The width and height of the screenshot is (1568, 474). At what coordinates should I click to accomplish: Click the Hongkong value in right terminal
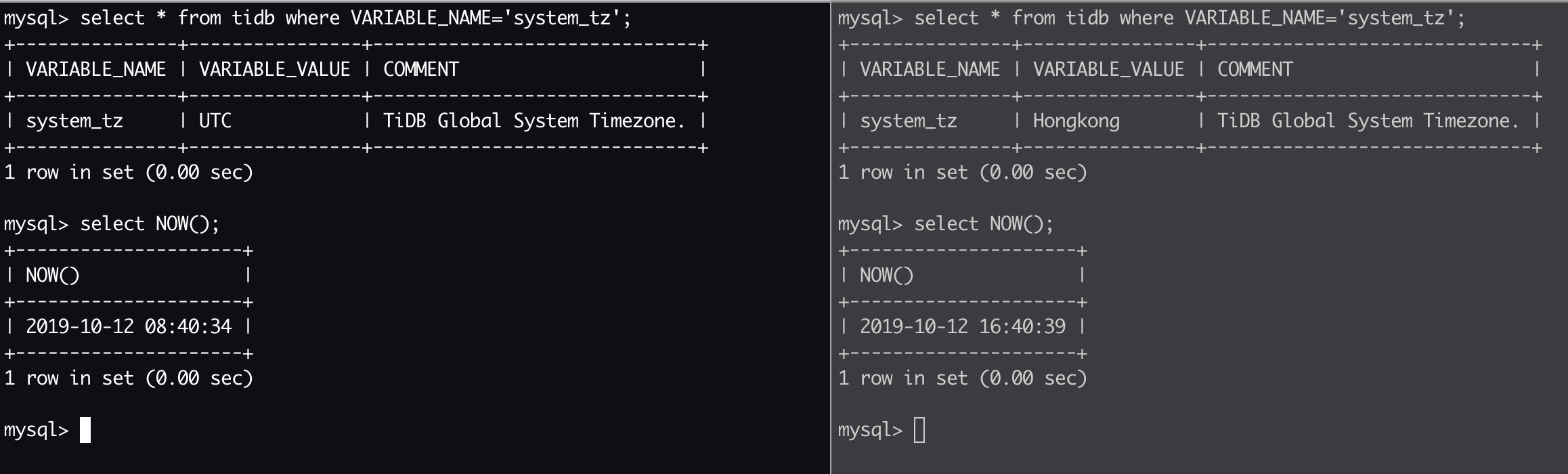pyautogui.click(x=1076, y=121)
